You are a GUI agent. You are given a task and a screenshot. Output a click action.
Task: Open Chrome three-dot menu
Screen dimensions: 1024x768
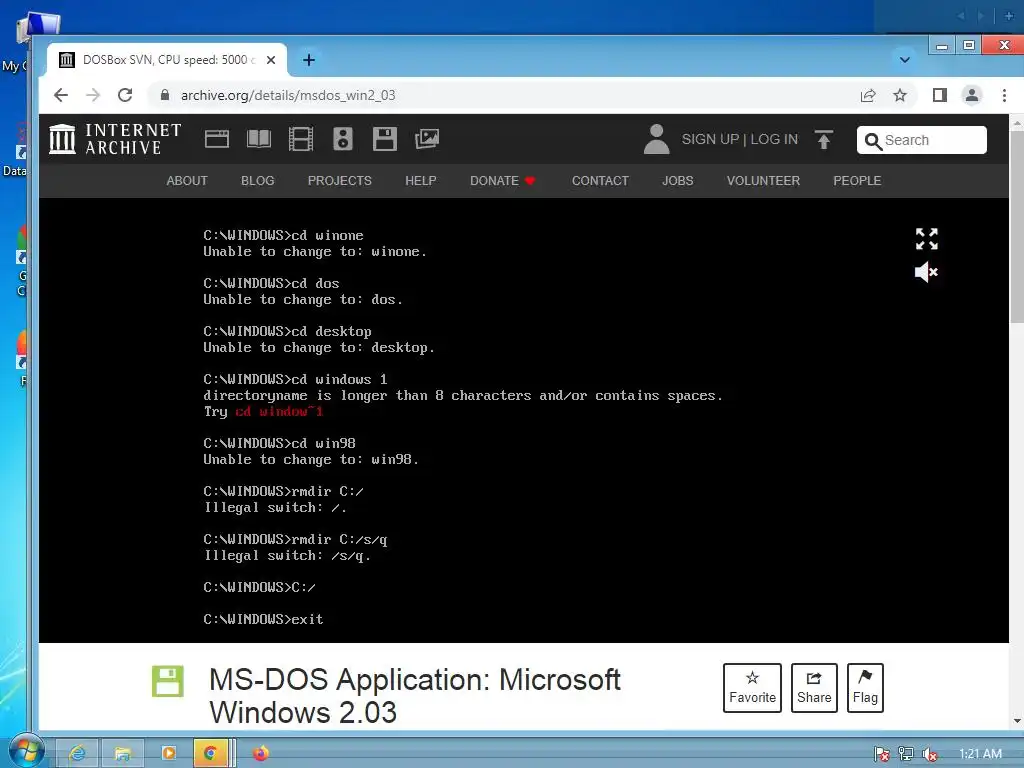coord(1004,95)
